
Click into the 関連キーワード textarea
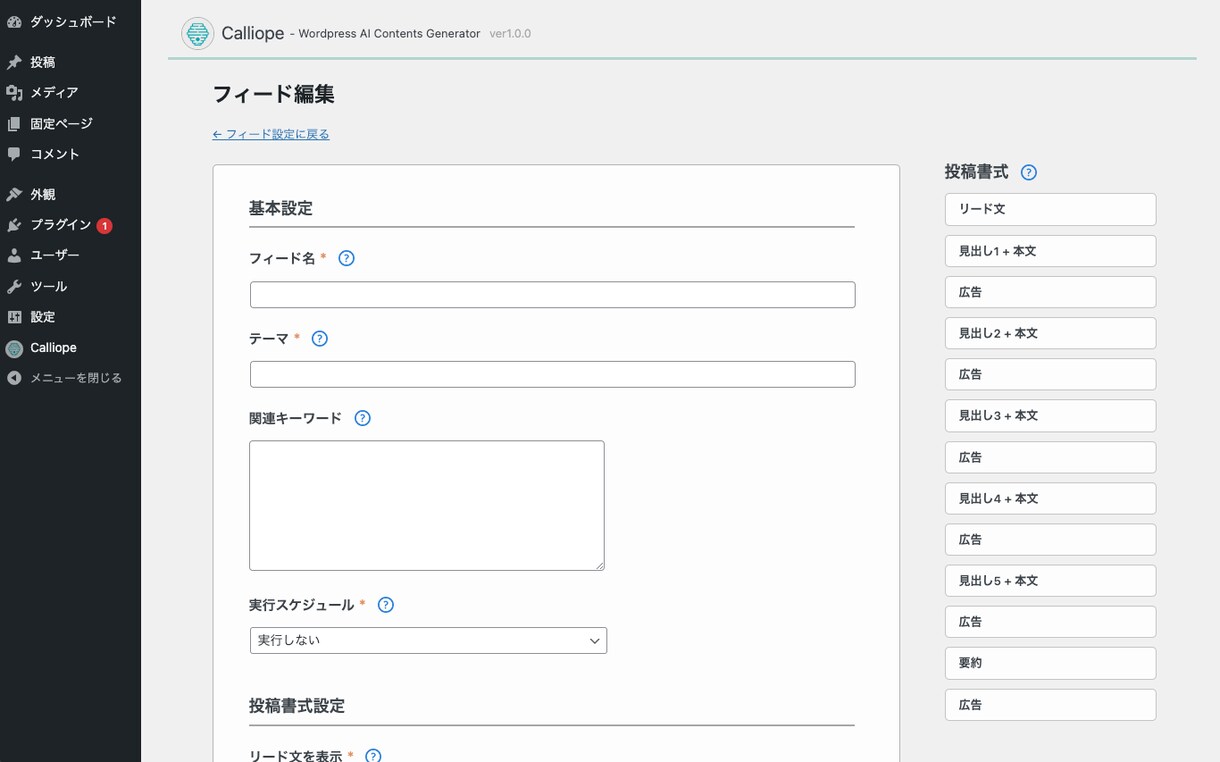pos(427,505)
